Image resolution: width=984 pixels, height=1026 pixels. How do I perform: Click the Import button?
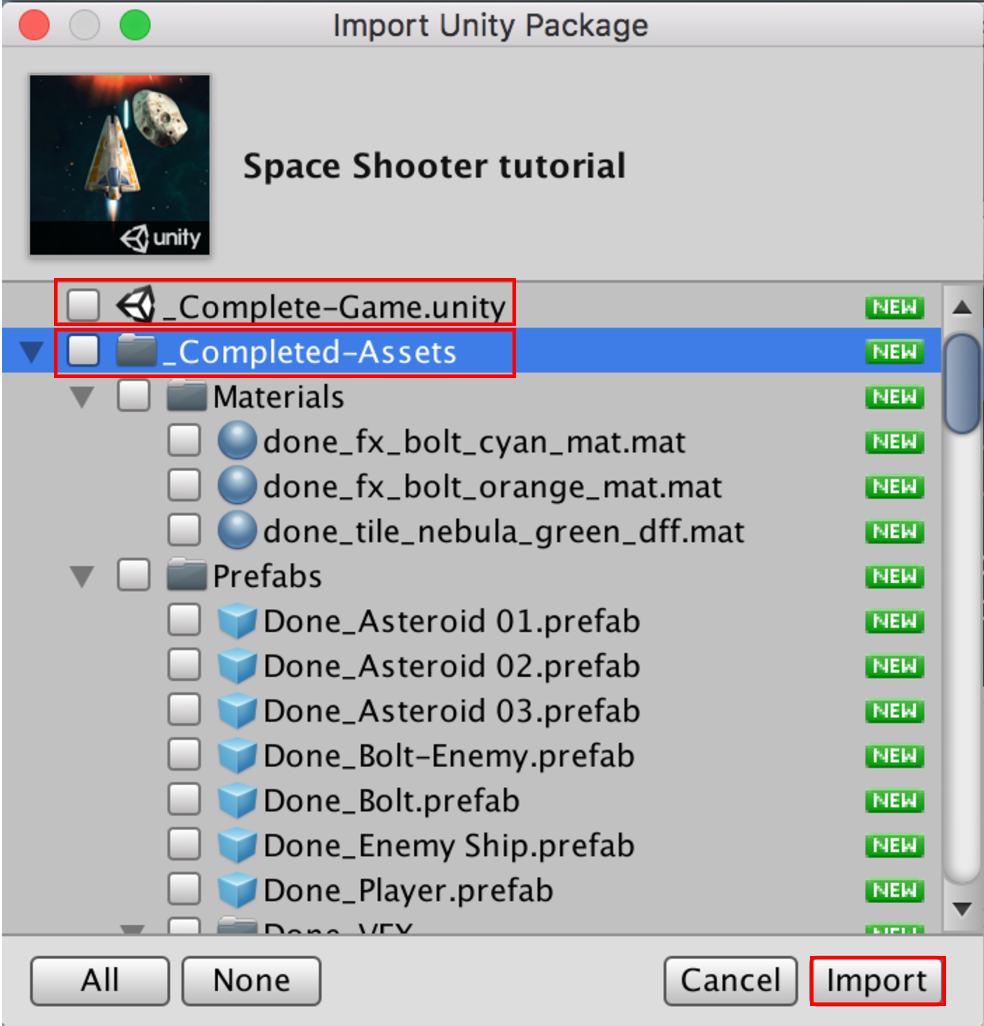(x=877, y=980)
